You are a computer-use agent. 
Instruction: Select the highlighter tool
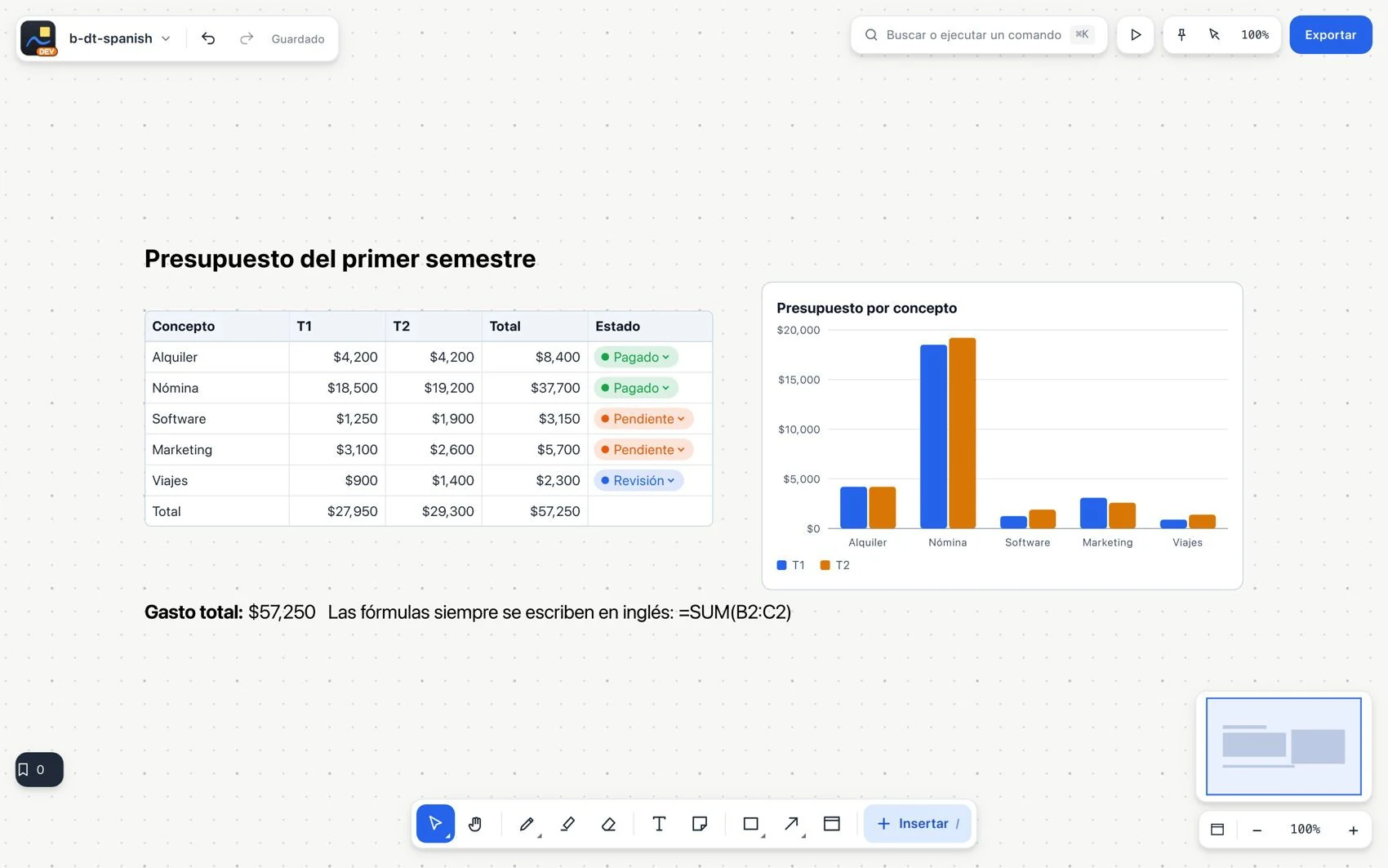click(568, 824)
